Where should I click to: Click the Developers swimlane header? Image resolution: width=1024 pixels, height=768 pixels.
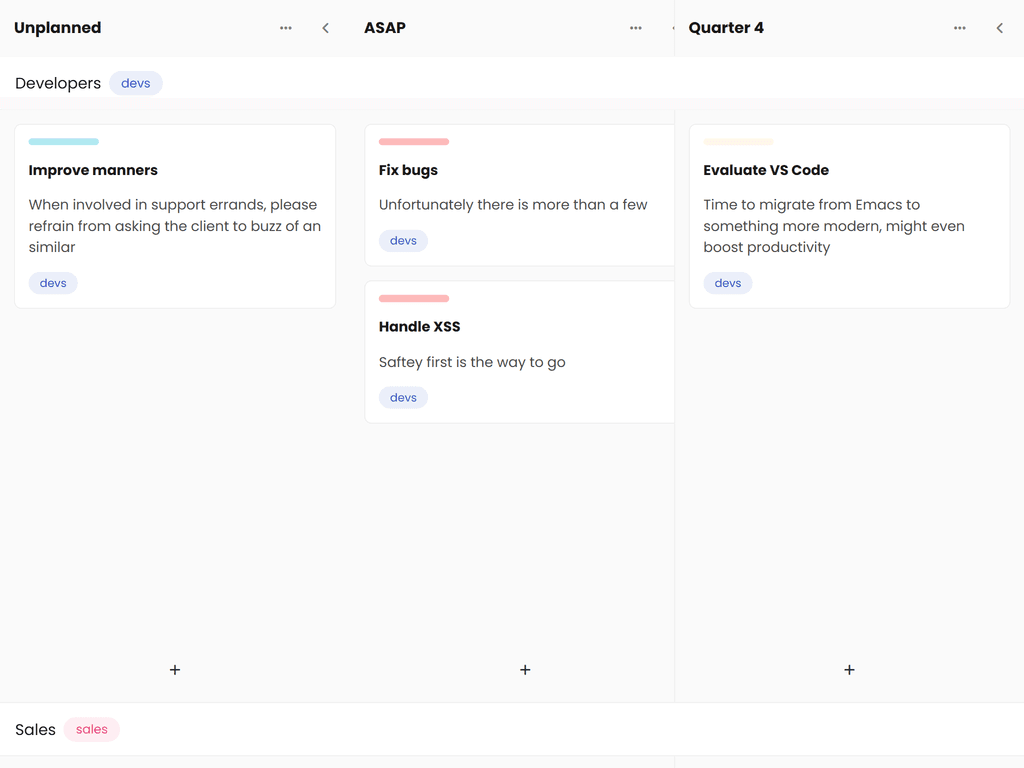(x=58, y=84)
